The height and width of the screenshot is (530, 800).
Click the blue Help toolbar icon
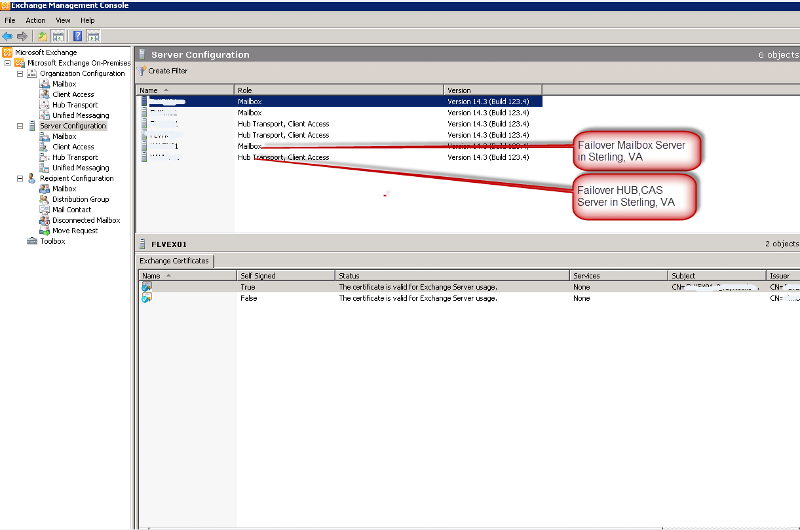coord(78,36)
